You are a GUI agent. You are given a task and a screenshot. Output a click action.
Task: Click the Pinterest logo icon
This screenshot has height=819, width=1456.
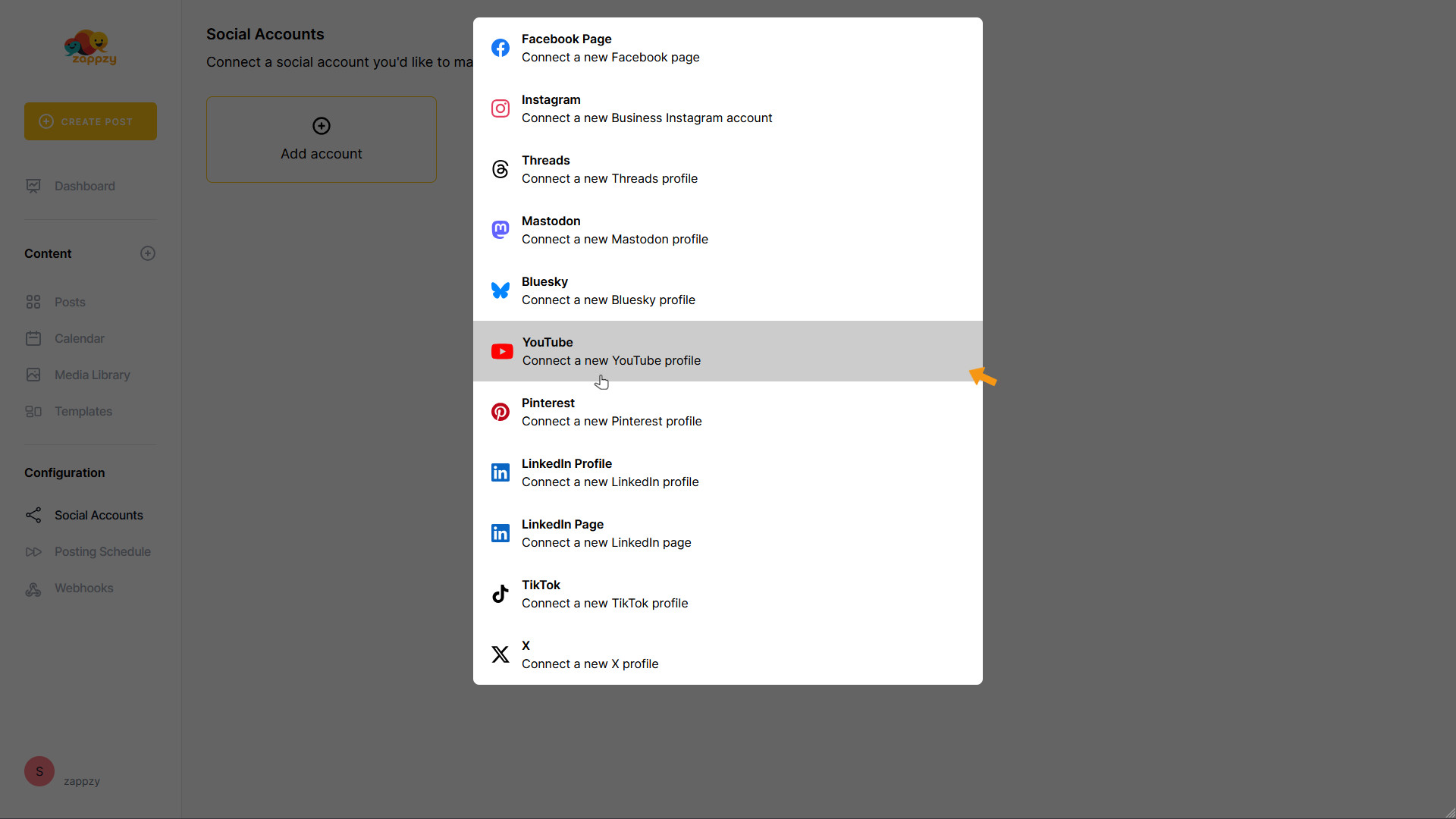pyautogui.click(x=500, y=412)
